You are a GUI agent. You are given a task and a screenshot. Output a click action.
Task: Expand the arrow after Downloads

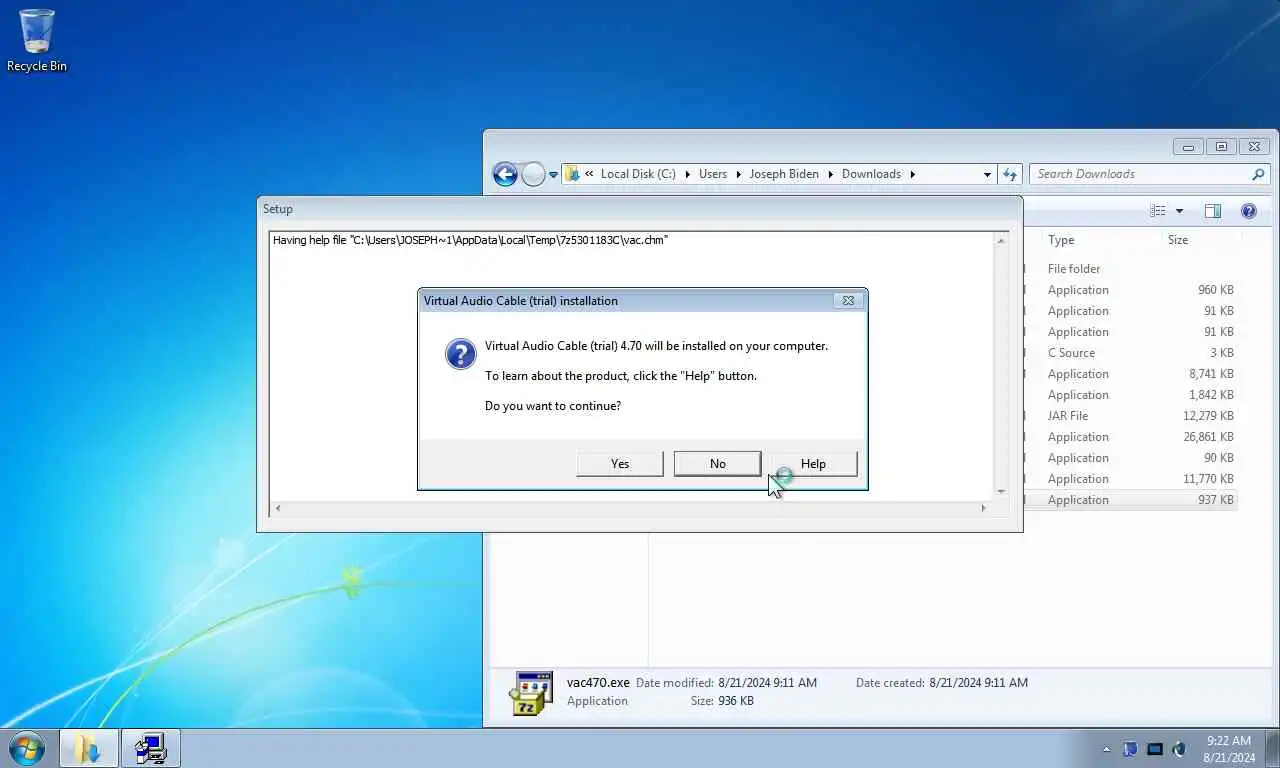pos(912,174)
